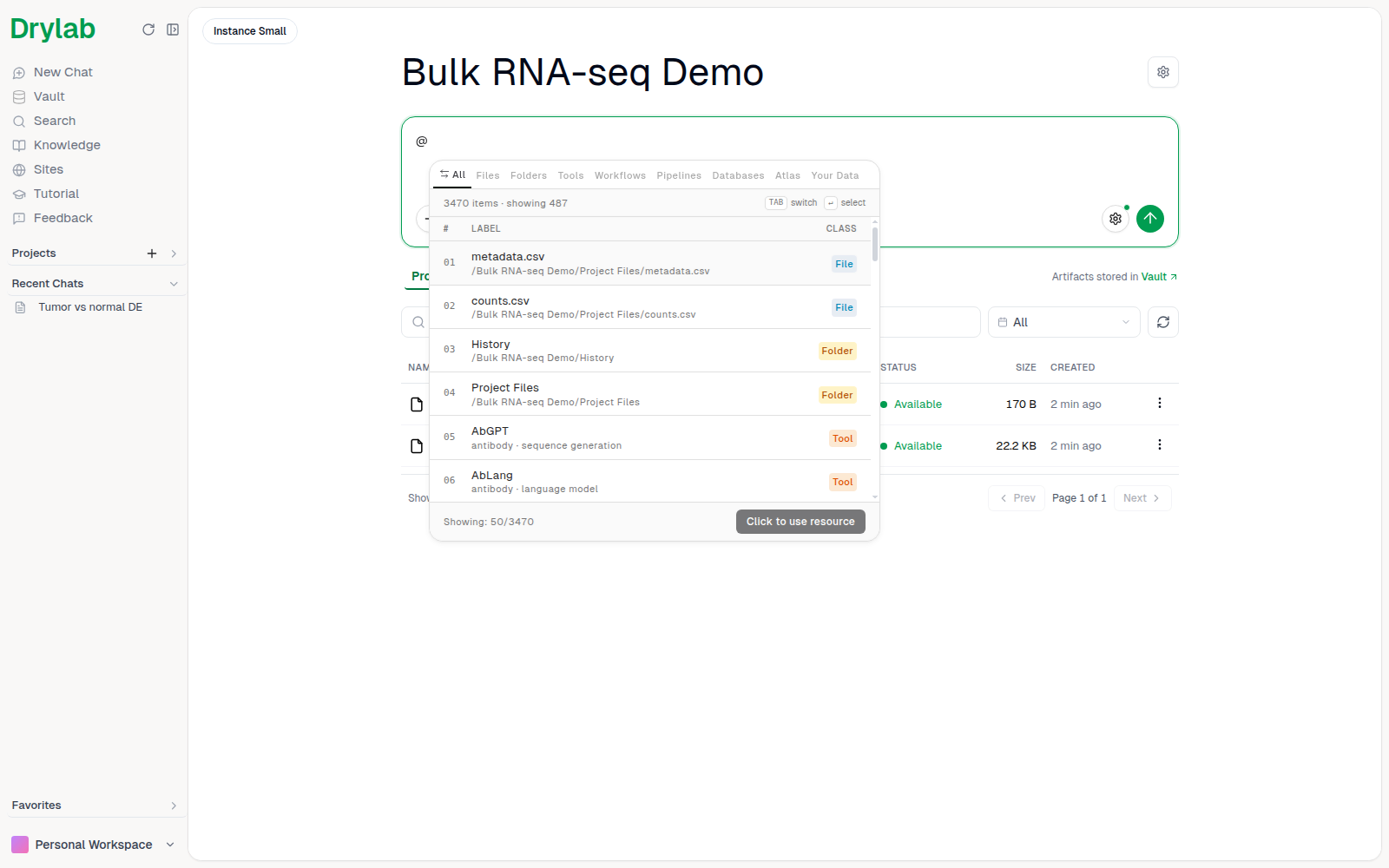The image size is (1389, 868).
Task: Switch to Your Data tab
Action: pyautogui.click(x=835, y=175)
